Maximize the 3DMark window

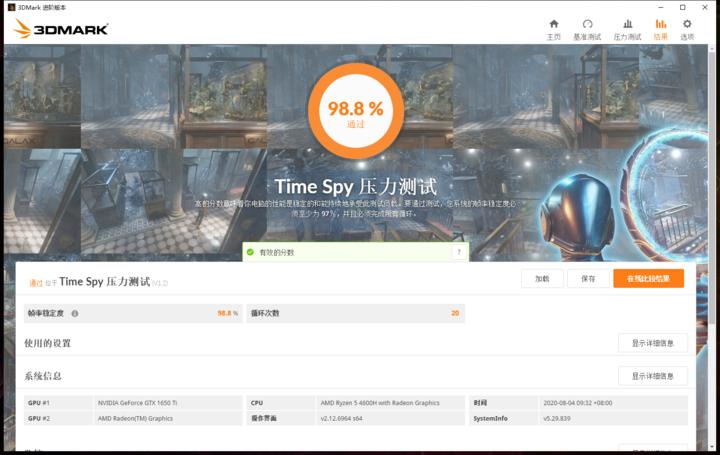[x=683, y=7]
